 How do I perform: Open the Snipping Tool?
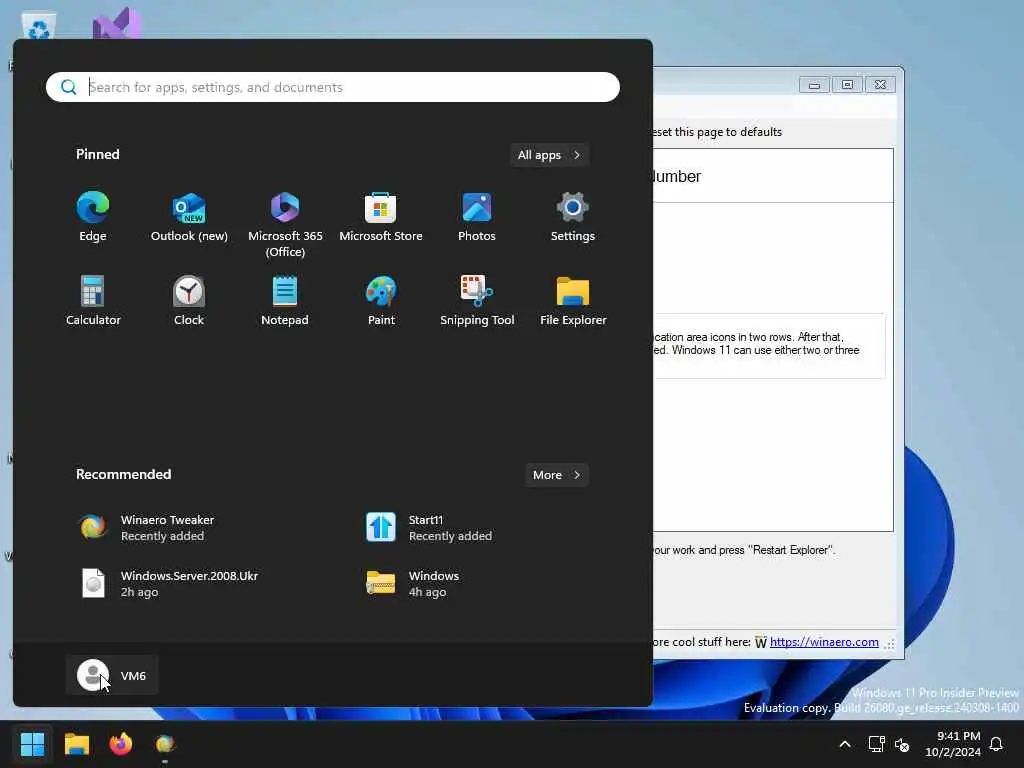click(477, 301)
